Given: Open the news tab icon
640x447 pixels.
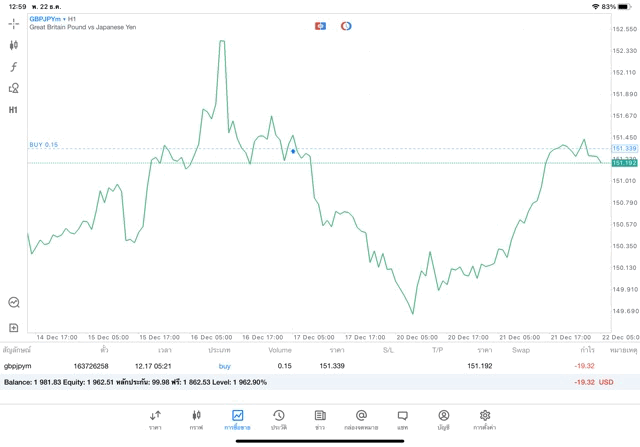Looking at the screenshot, I should pos(320,415).
